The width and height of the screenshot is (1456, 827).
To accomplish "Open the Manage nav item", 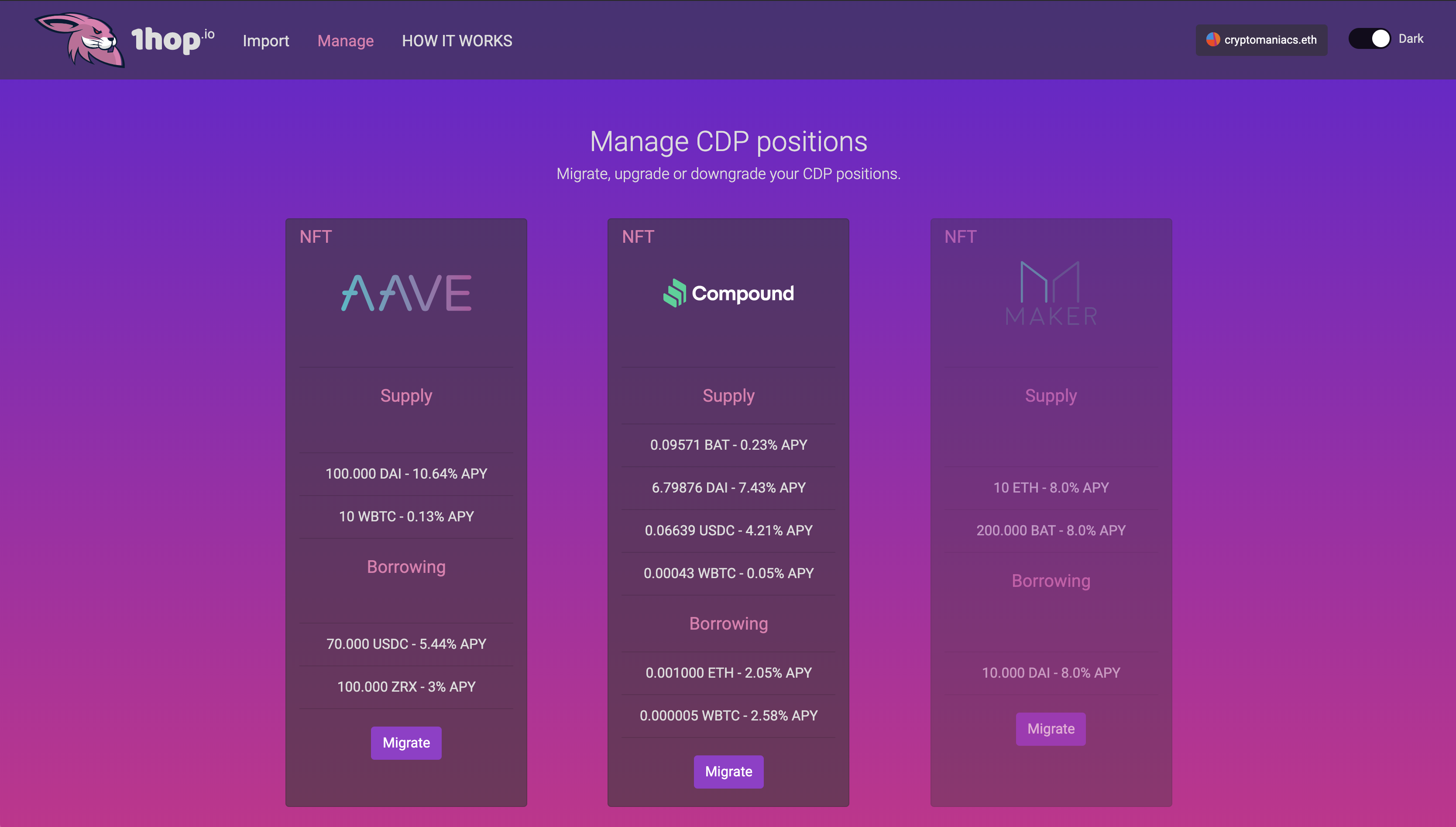I will tap(345, 41).
